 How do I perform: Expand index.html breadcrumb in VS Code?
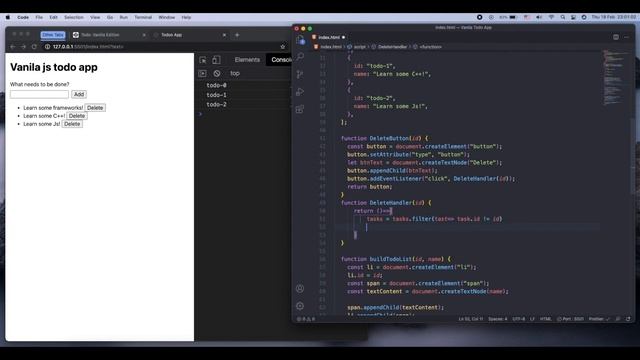coord(328,47)
